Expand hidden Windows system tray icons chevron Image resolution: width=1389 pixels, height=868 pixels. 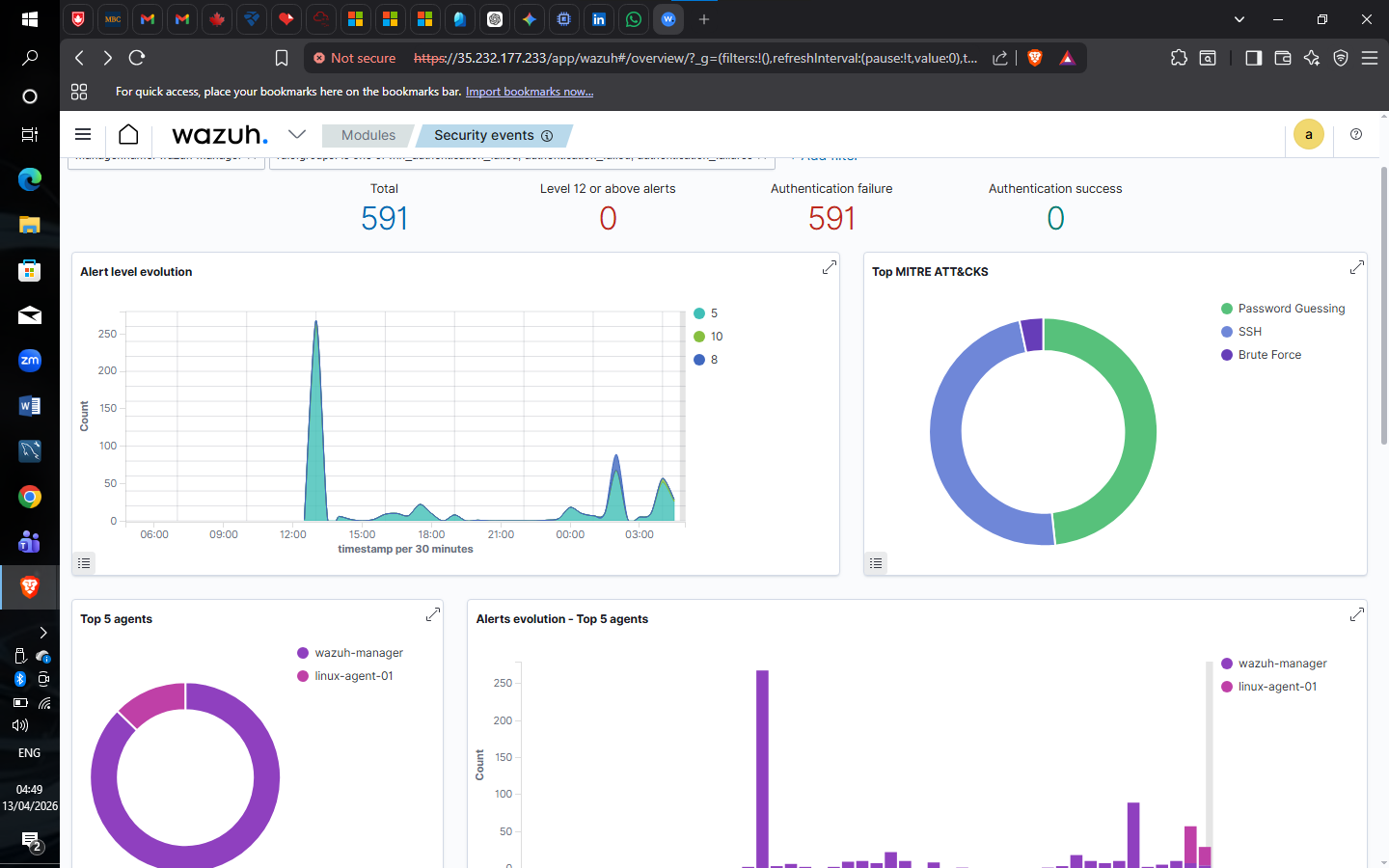(x=43, y=633)
